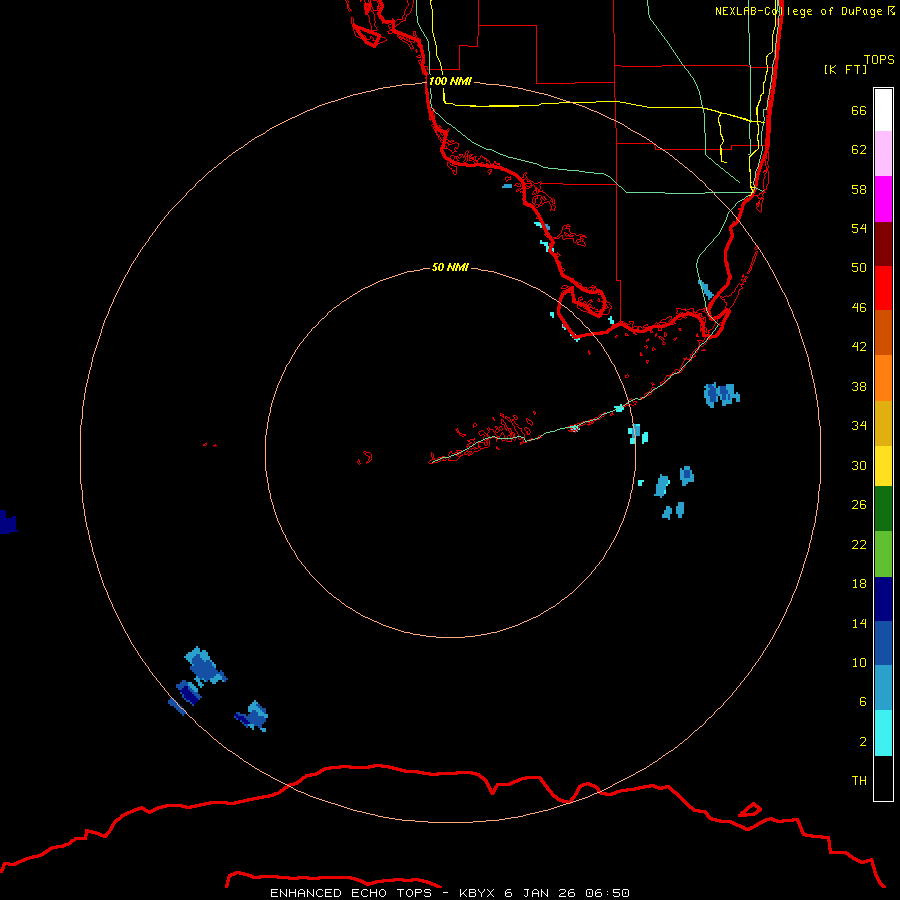Click the light blue legend swatch

coord(883,688)
